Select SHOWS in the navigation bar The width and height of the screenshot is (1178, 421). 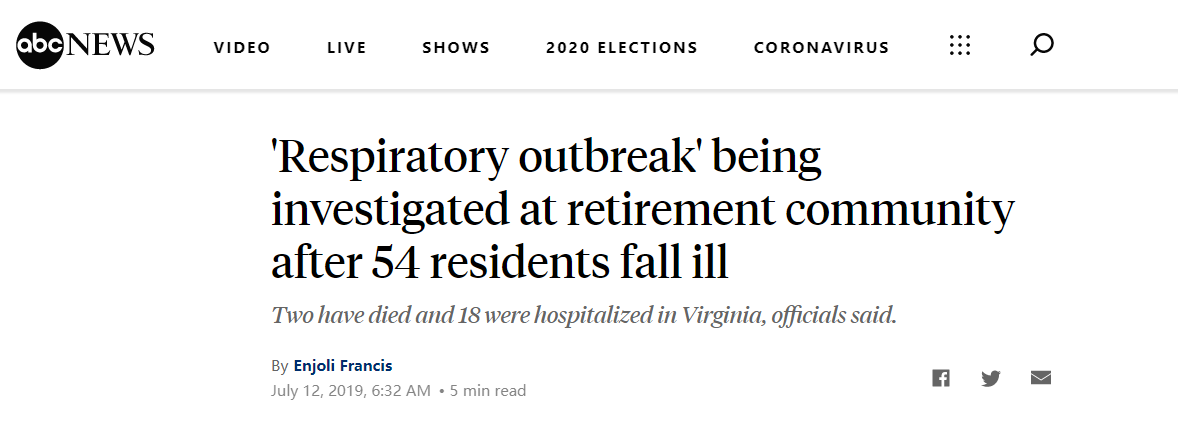pyautogui.click(x=456, y=47)
